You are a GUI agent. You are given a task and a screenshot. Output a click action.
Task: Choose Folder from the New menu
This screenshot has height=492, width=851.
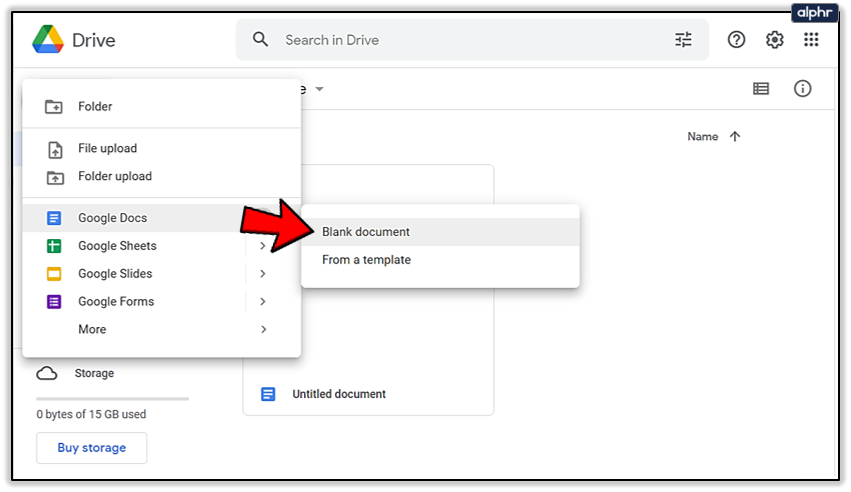tap(162, 106)
